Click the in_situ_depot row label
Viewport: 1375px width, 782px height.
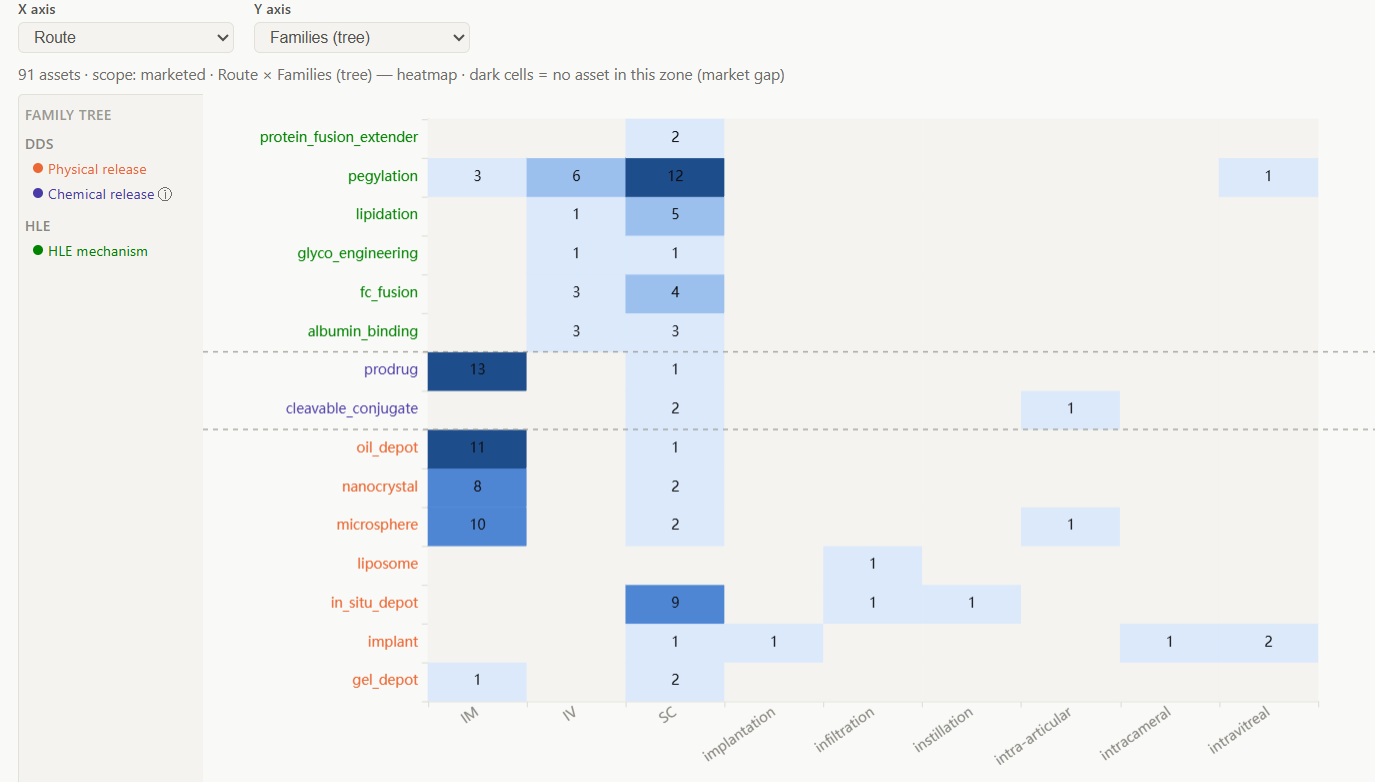tap(375, 603)
